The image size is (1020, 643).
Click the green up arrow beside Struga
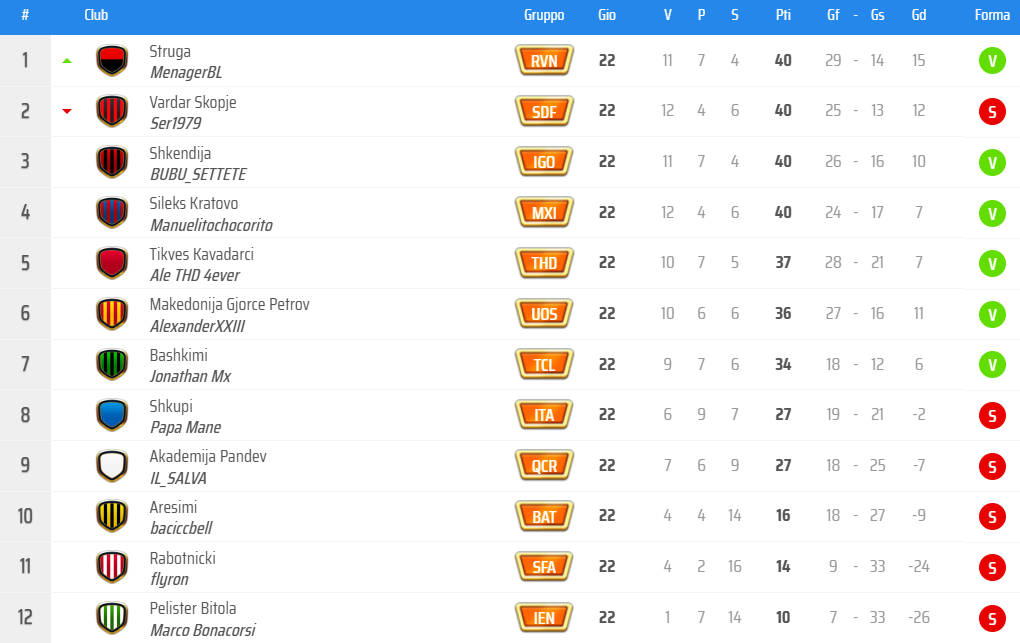(x=67, y=61)
